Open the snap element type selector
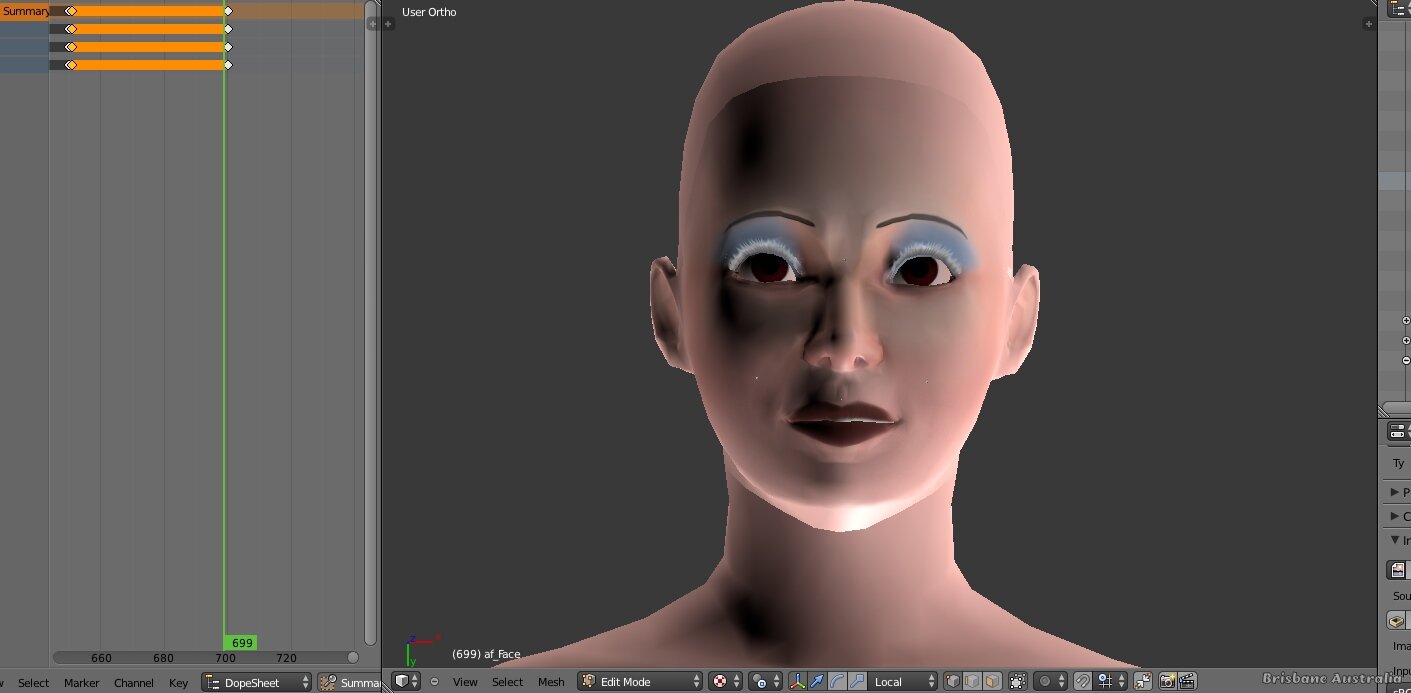The width and height of the screenshot is (1411, 693). (x=1109, y=681)
